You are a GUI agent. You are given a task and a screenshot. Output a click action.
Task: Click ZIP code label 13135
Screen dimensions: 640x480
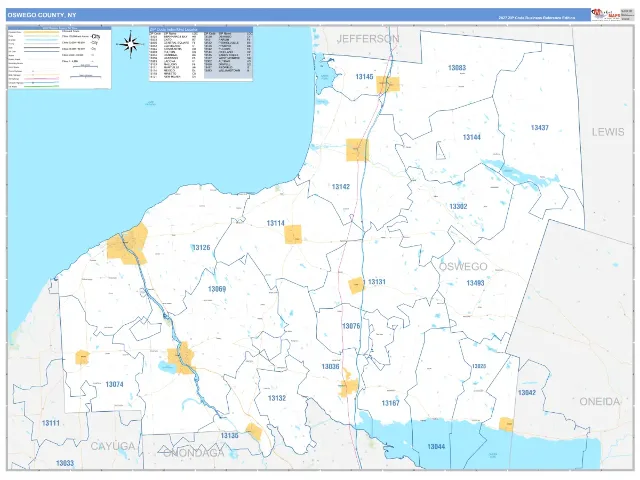229,436
